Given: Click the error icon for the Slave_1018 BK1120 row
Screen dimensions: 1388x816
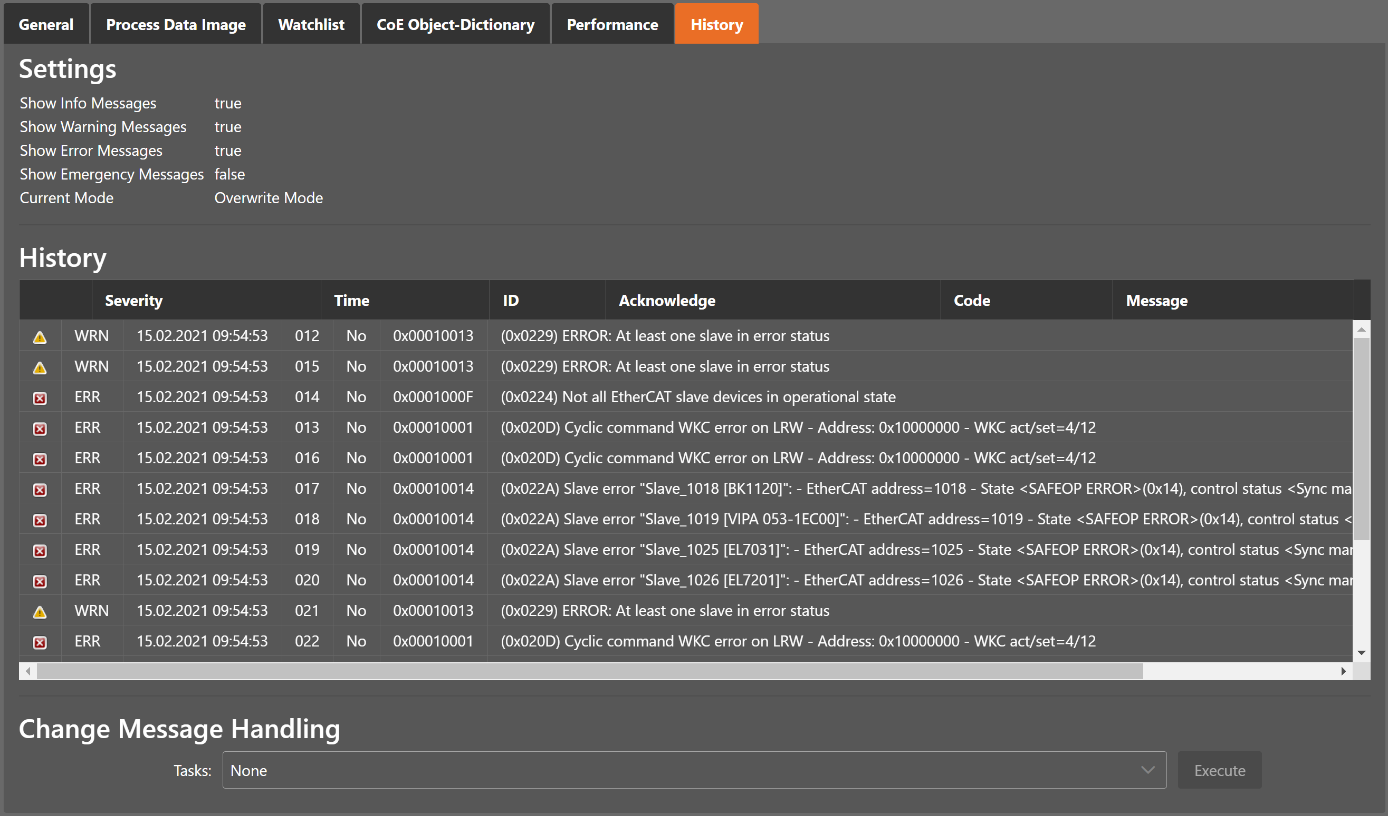Looking at the screenshot, I should tap(40, 490).
